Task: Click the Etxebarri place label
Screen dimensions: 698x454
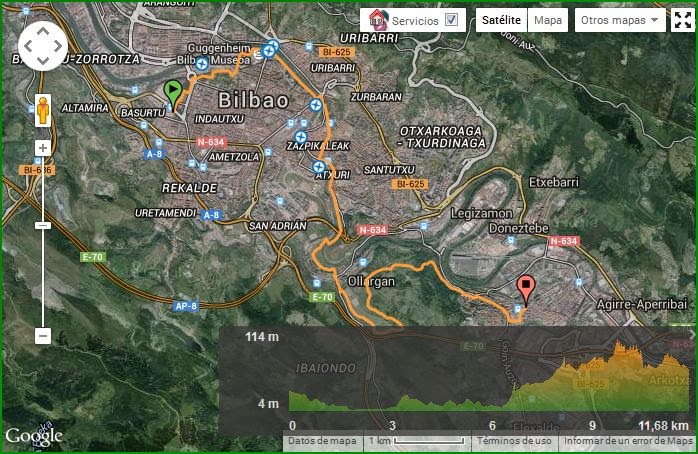Action: (x=554, y=182)
